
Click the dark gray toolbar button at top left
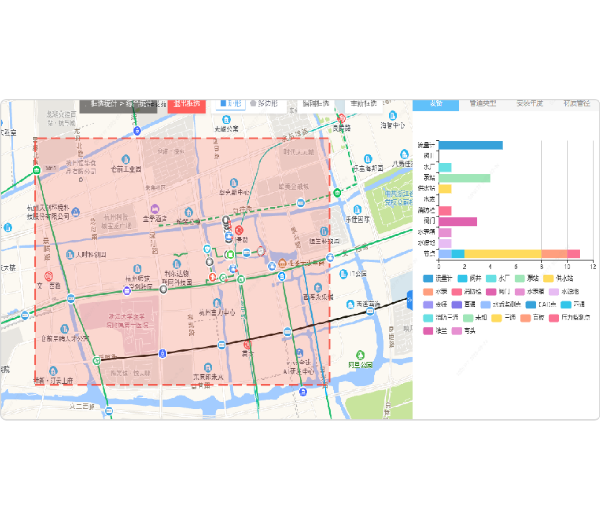pos(118,104)
